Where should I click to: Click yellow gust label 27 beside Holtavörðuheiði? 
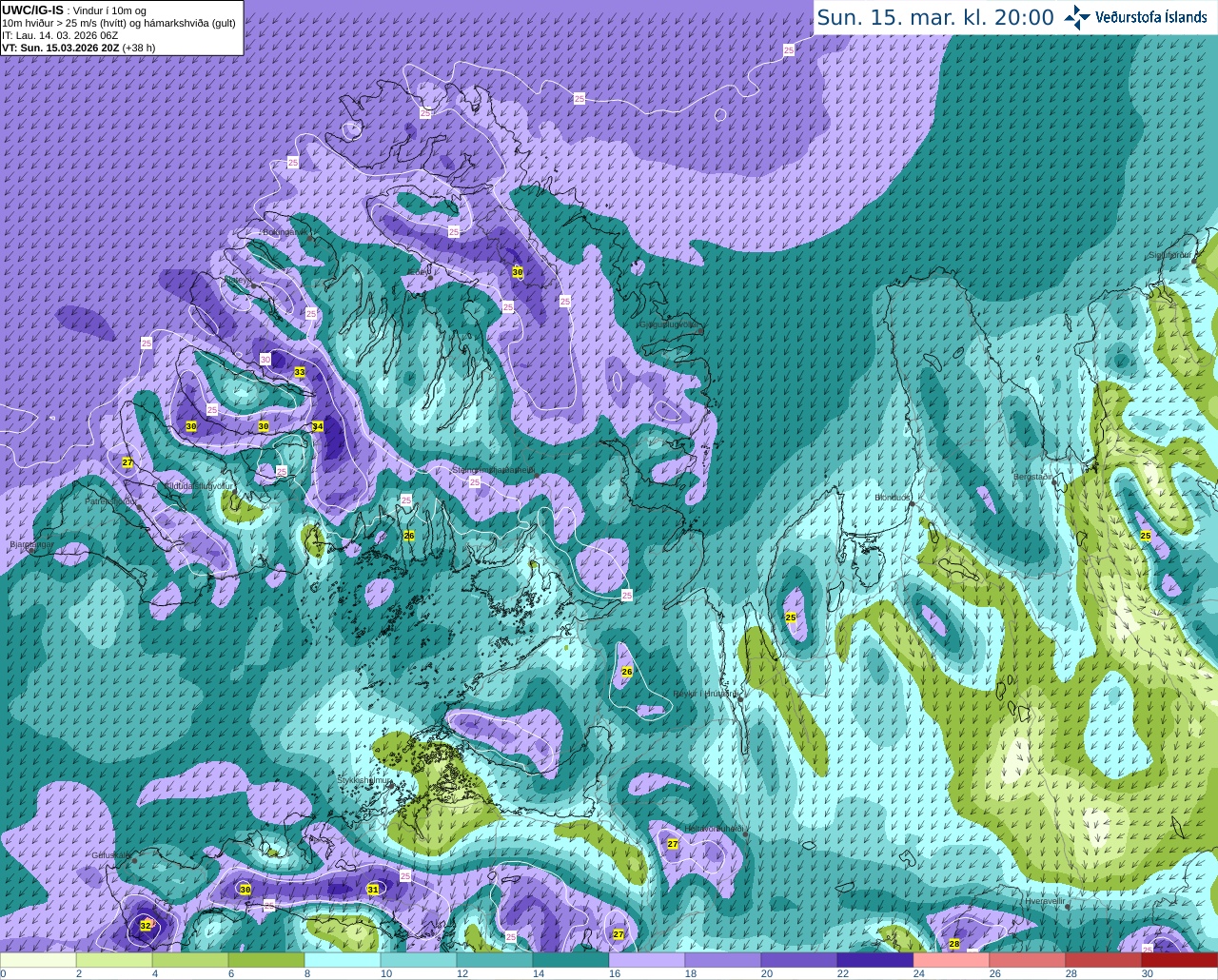673,844
